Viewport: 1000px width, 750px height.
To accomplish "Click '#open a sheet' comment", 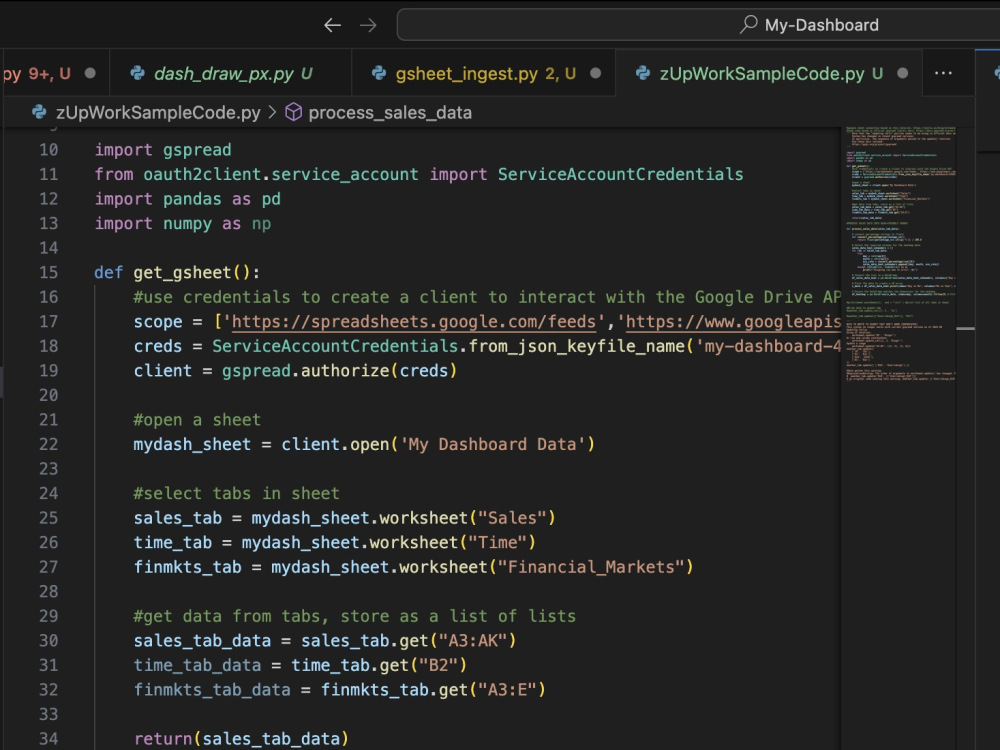I will point(197,420).
